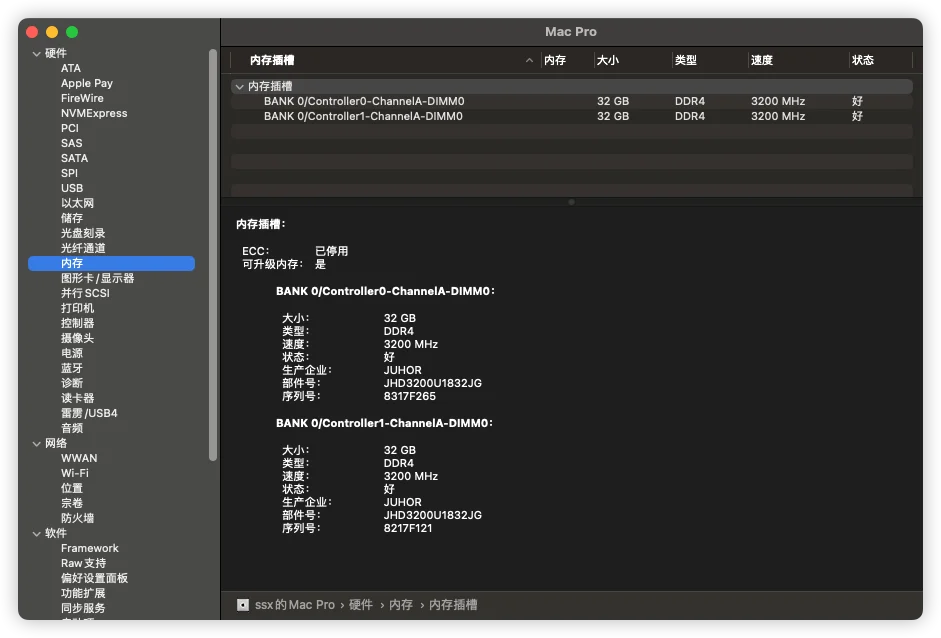941x638 pixels.
Task: Open the PCI sidebar entry
Action: pyautogui.click(x=70, y=128)
